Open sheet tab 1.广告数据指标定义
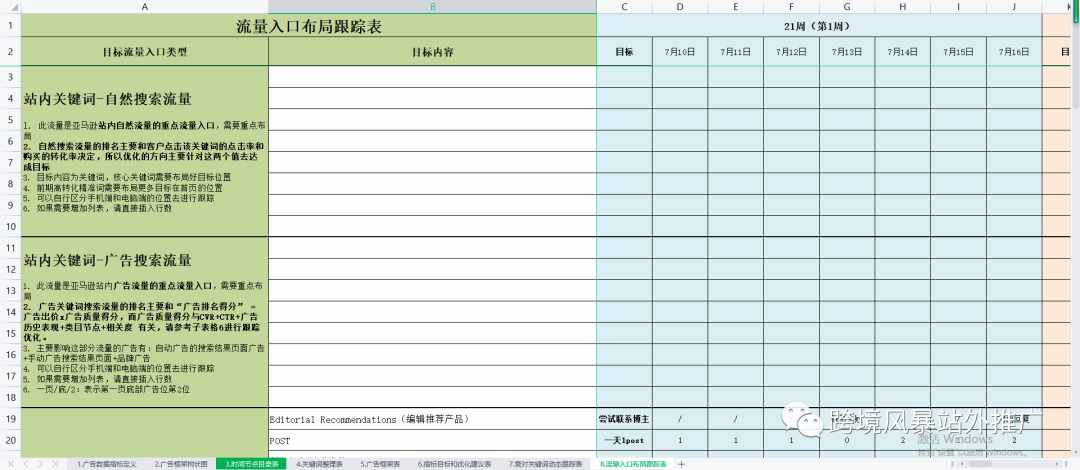The image size is (1080, 470). (107, 464)
